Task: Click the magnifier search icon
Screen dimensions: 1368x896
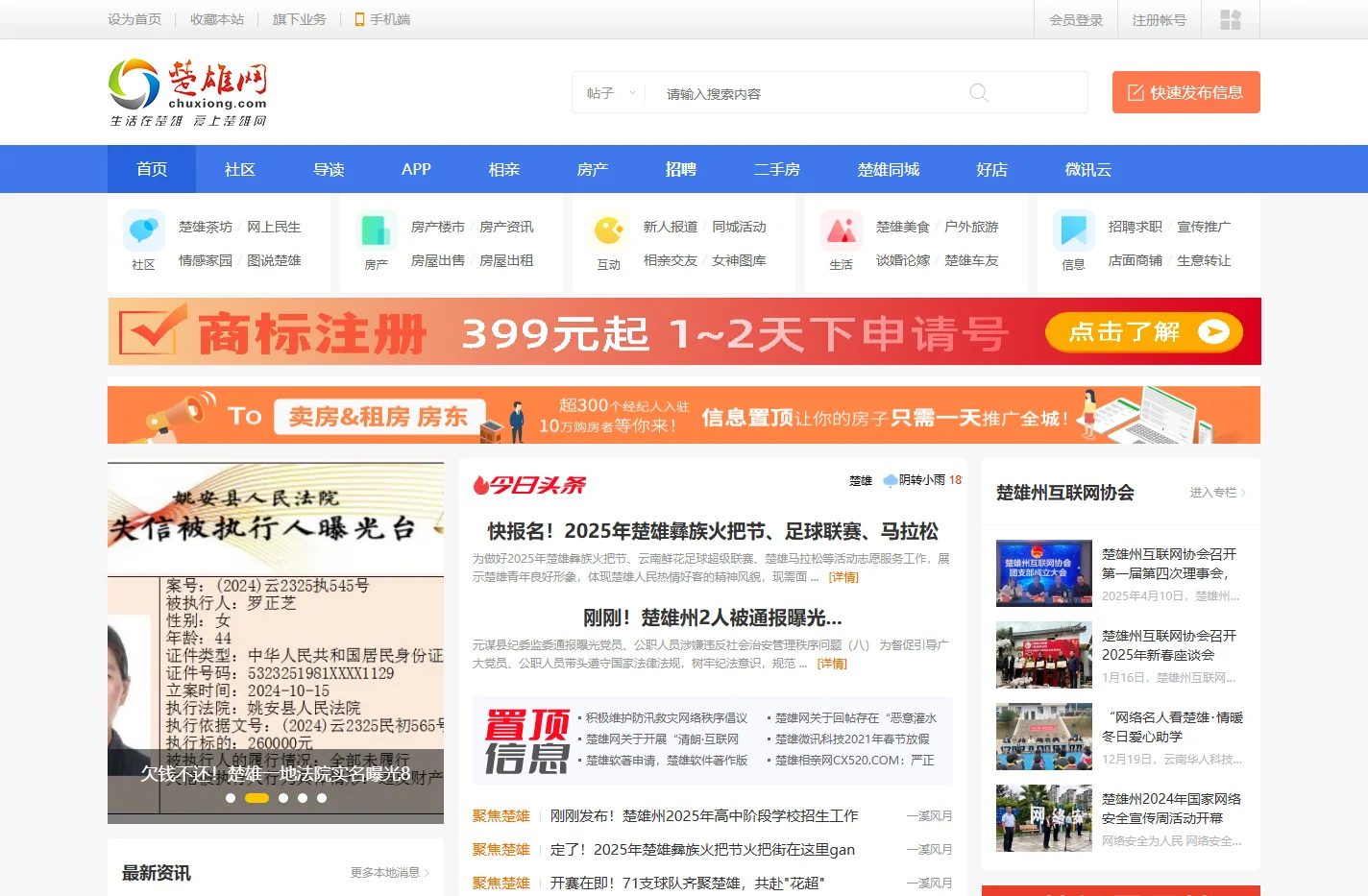Action: [x=978, y=92]
